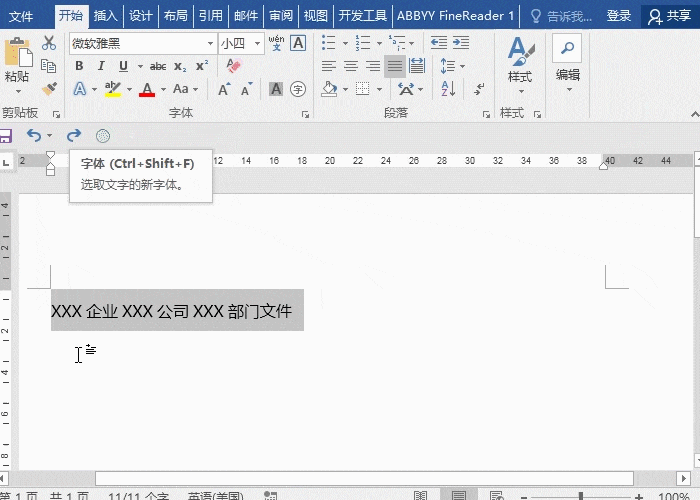The width and height of the screenshot is (700, 500).
Task: Click the enclosed character icon
Action: pyautogui.click(x=298, y=89)
